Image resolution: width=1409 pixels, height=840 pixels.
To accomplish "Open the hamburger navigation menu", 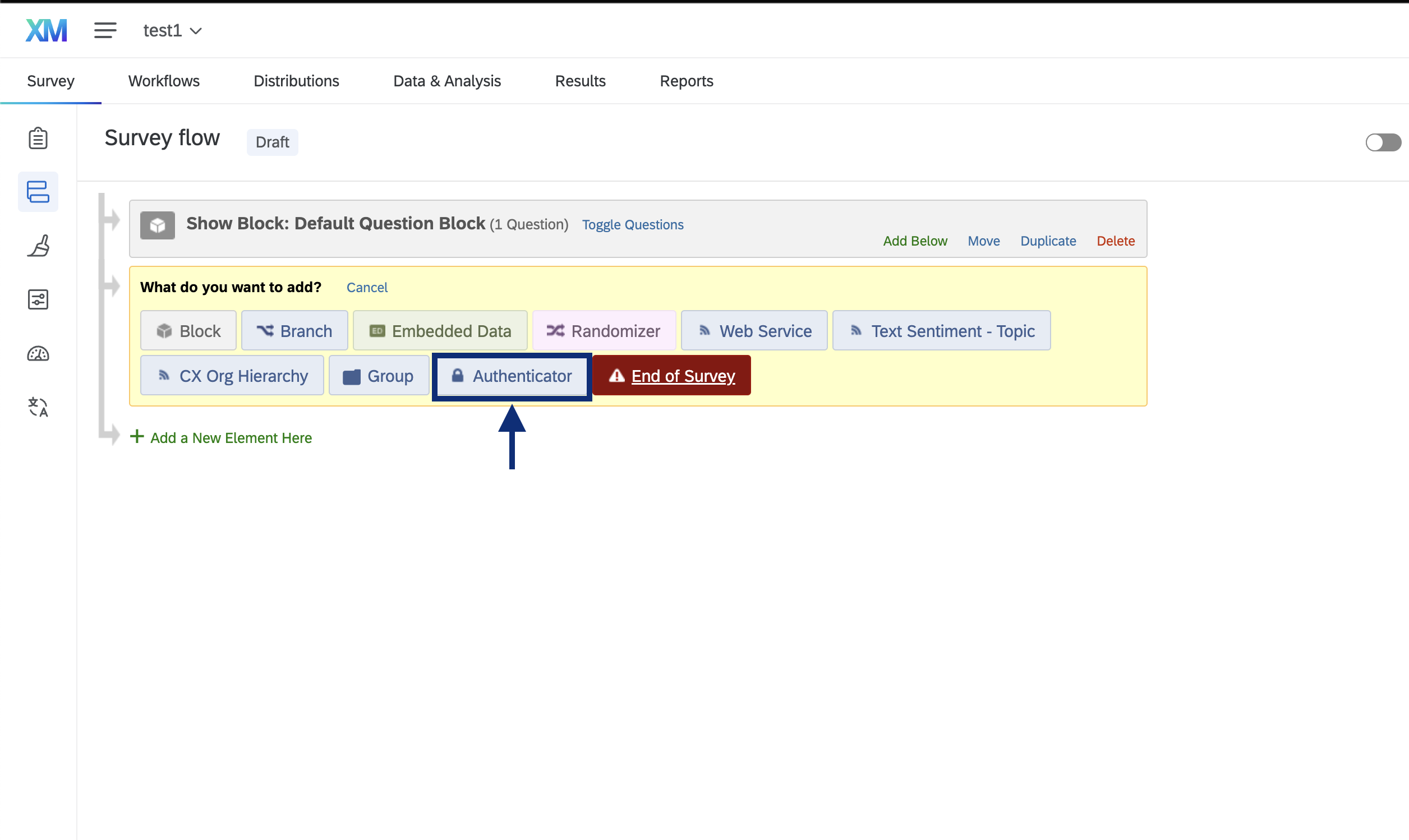I will point(105,31).
